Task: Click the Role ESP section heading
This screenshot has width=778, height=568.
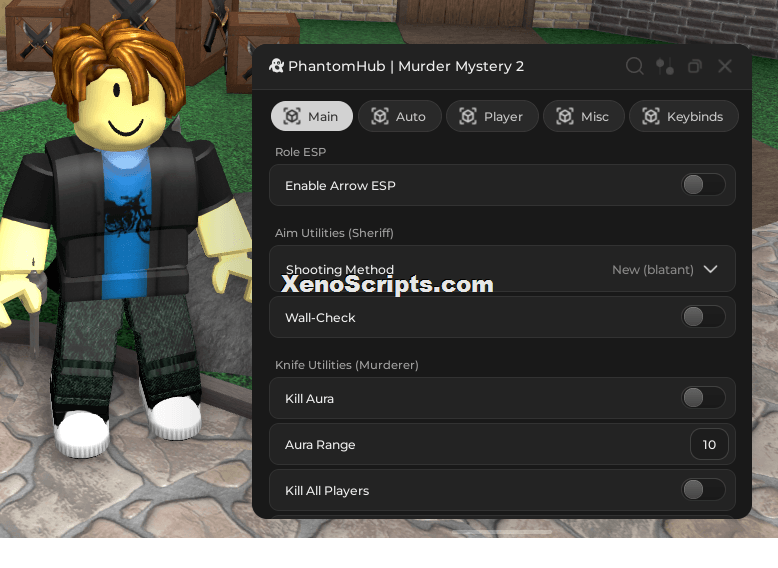Action: (300, 152)
